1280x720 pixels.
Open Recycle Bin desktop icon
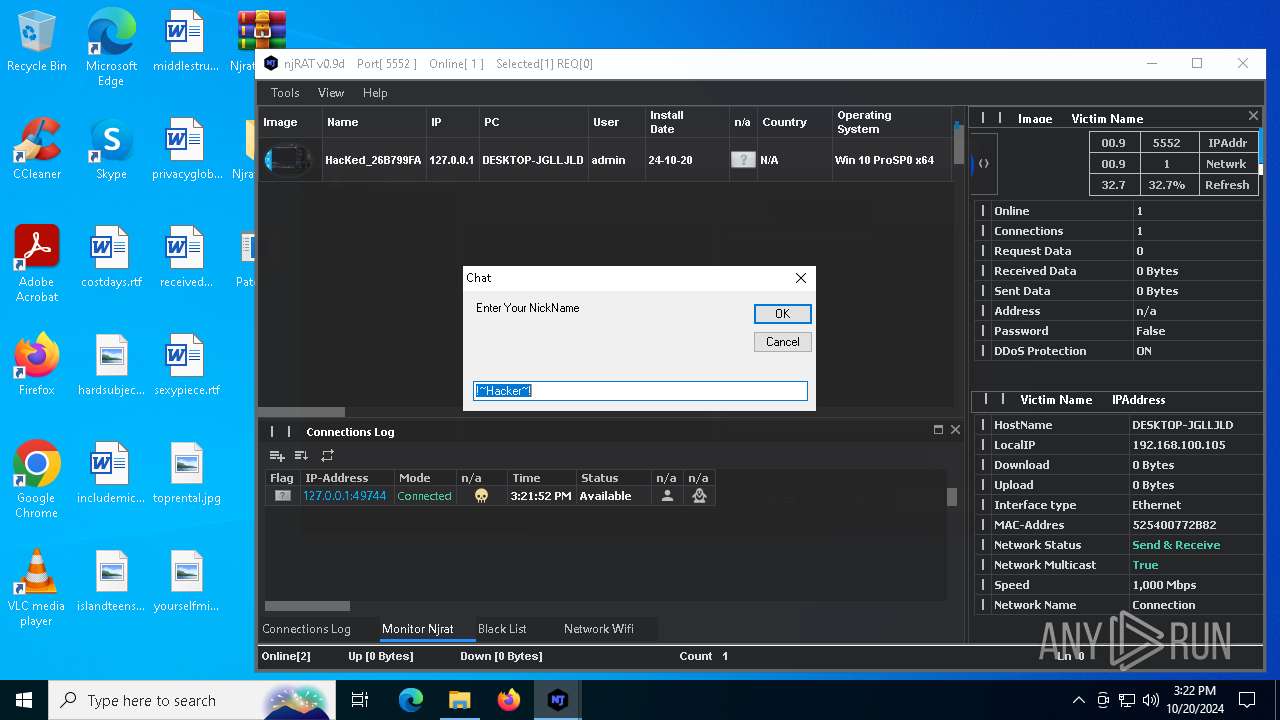[x=37, y=43]
